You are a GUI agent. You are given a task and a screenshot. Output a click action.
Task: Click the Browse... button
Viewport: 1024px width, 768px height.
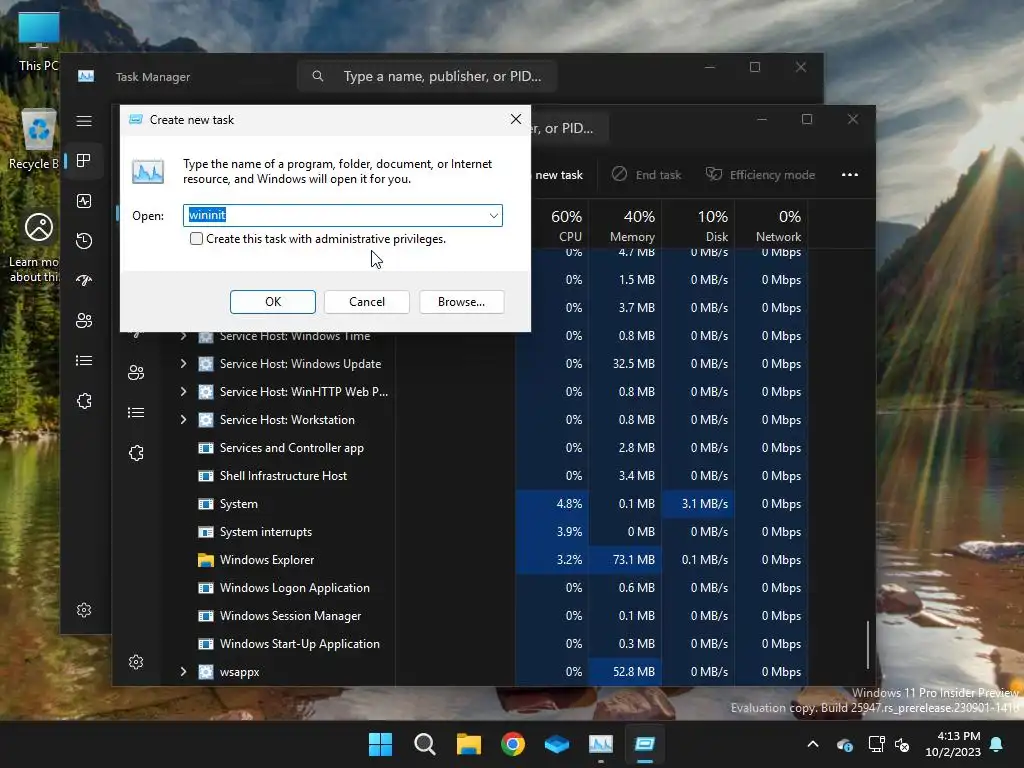tap(461, 302)
